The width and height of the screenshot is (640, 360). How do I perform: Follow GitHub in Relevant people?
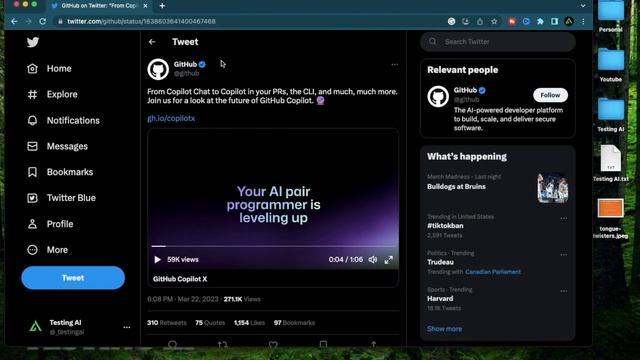550,95
